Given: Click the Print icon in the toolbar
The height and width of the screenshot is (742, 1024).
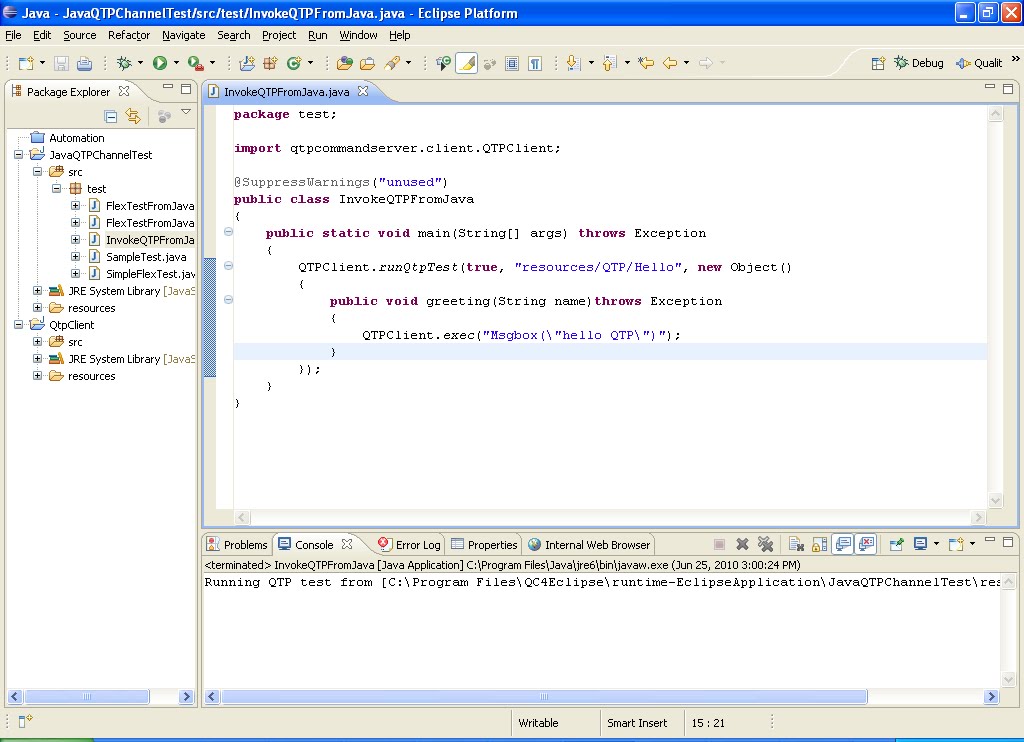Looking at the screenshot, I should (x=85, y=63).
